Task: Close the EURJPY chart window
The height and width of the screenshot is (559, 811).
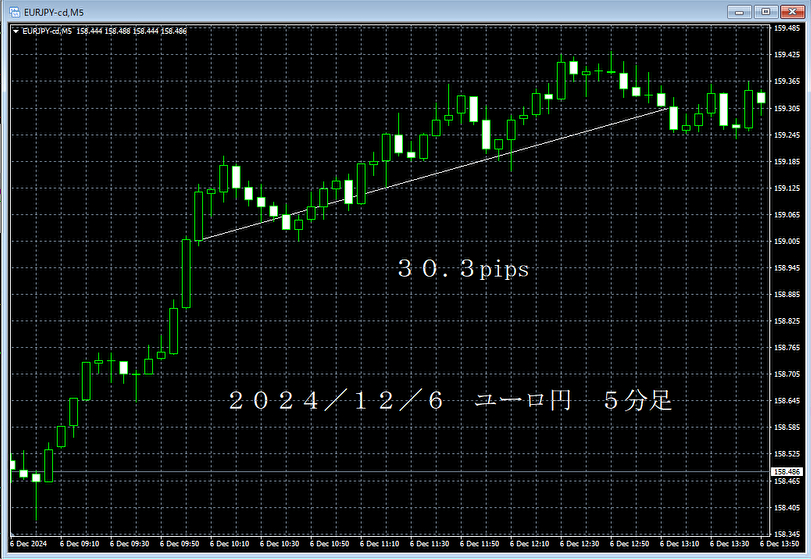Action: coord(792,11)
